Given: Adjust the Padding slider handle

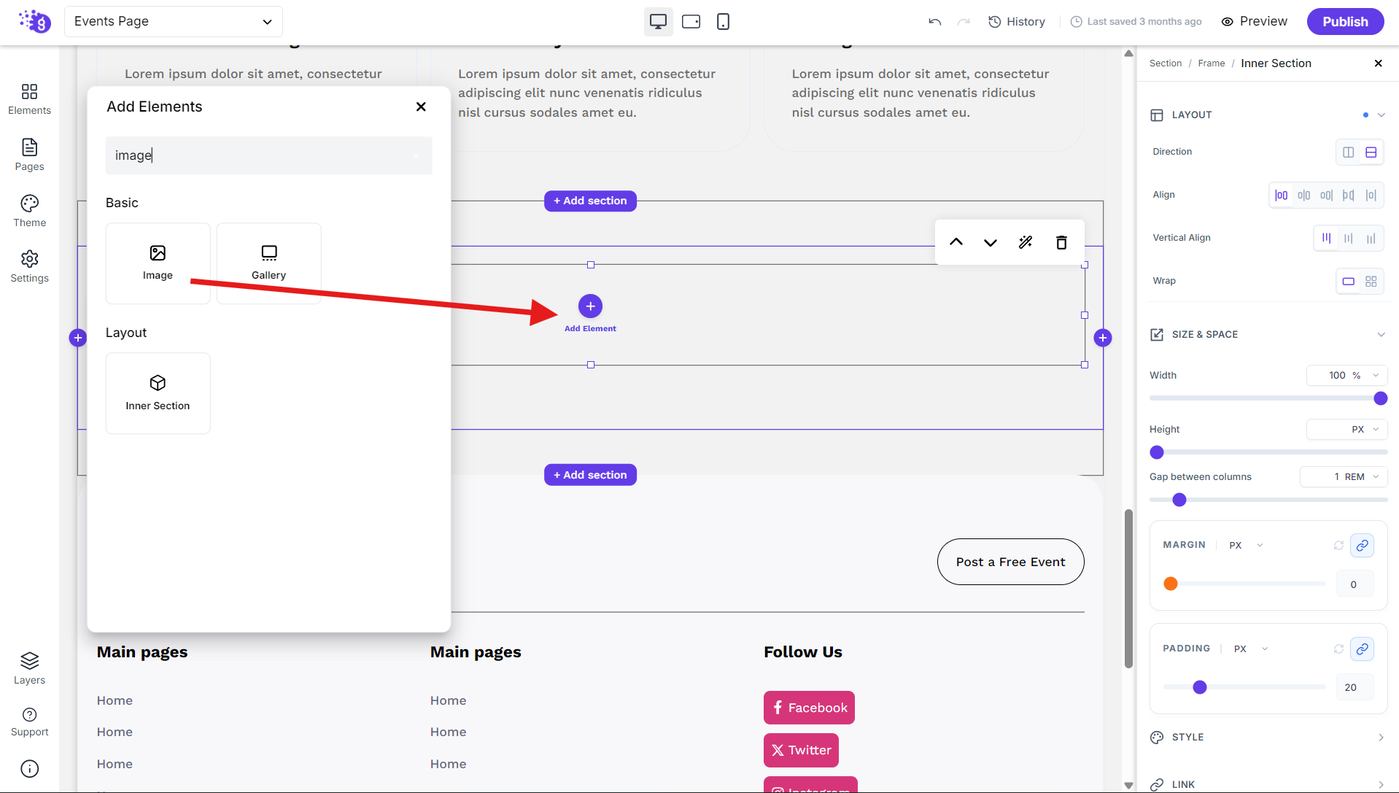Looking at the screenshot, I should coord(1200,687).
